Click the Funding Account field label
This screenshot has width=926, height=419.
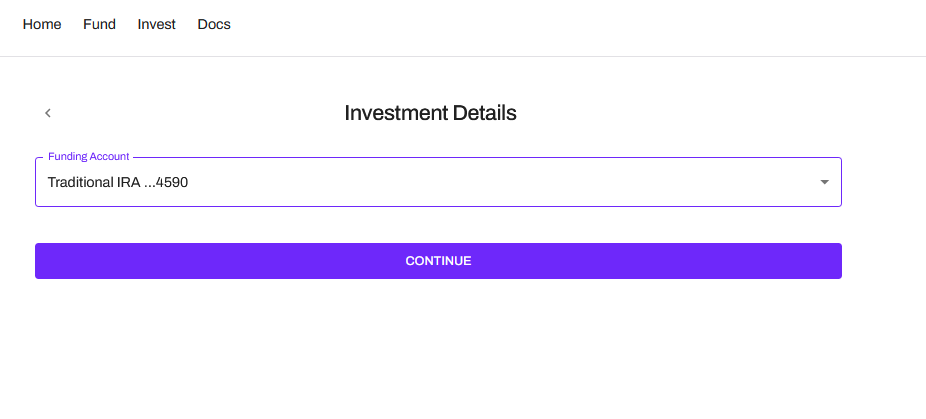click(89, 157)
